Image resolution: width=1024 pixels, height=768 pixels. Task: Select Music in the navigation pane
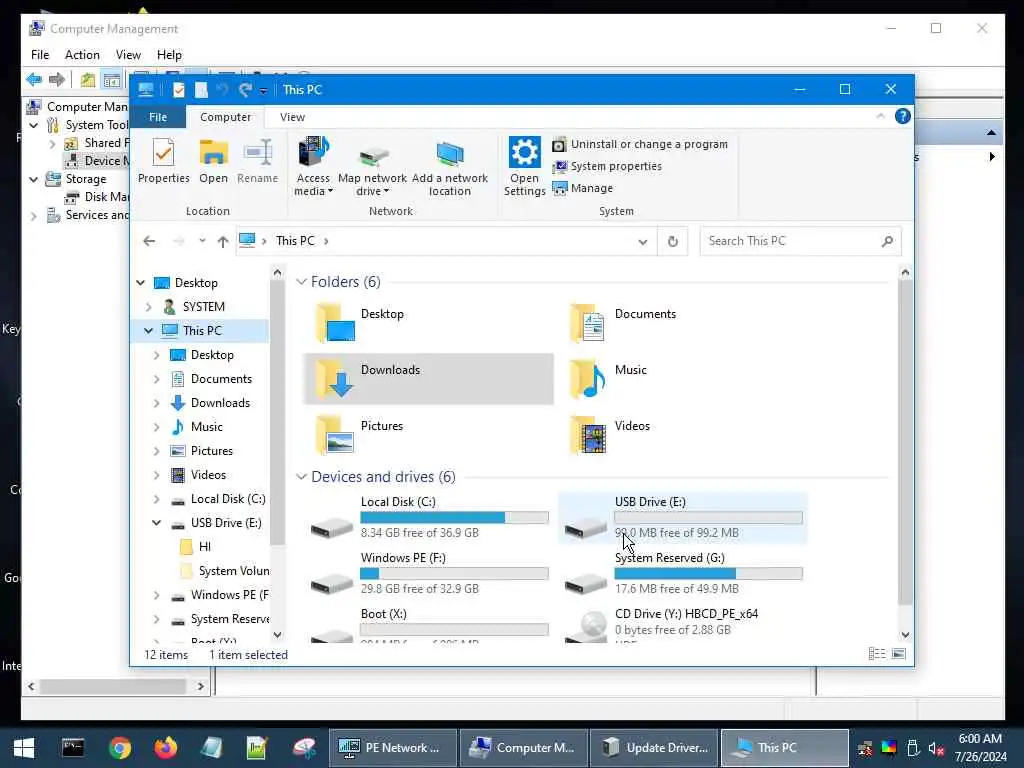click(206, 427)
